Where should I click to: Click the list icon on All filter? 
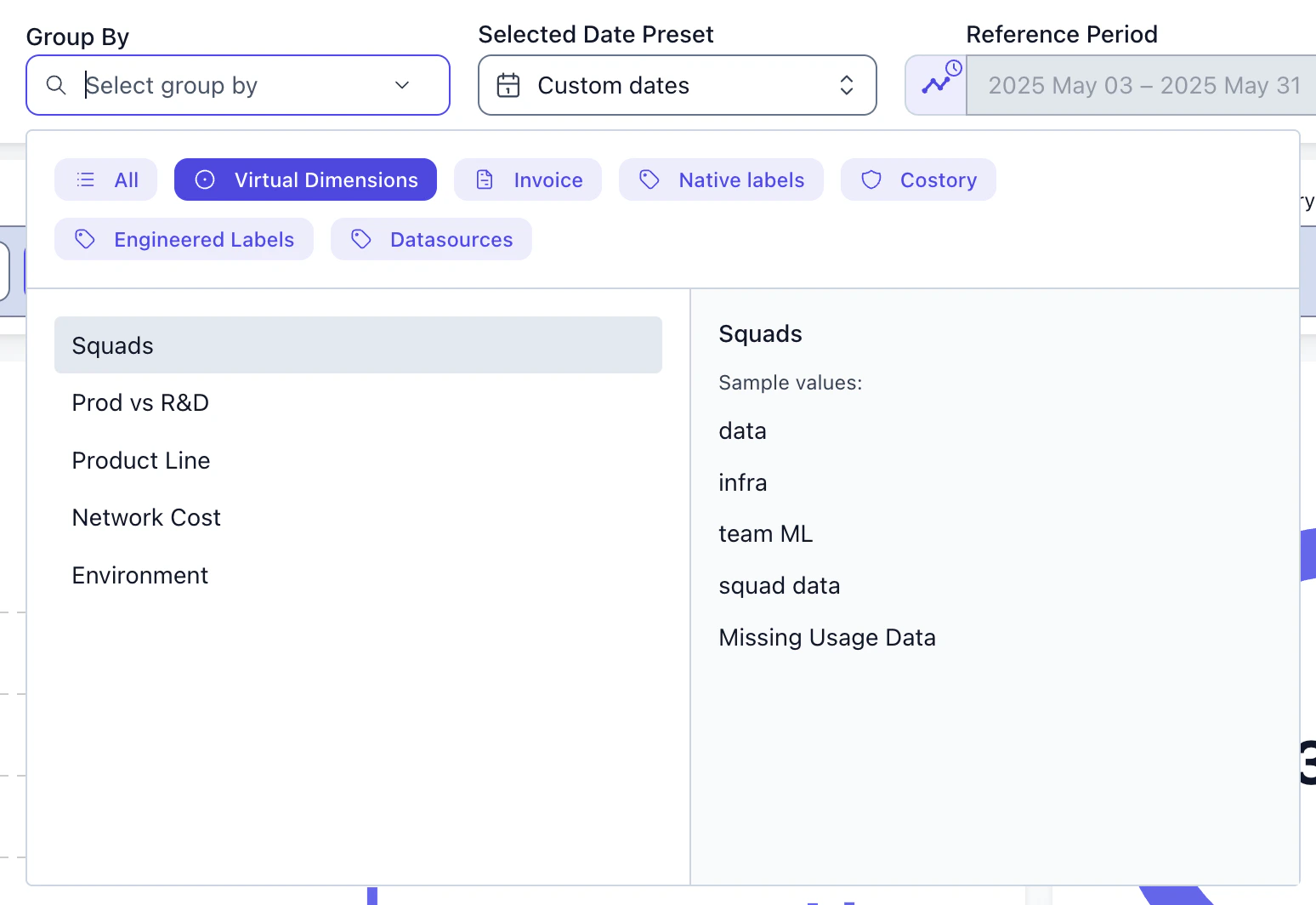point(86,179)
